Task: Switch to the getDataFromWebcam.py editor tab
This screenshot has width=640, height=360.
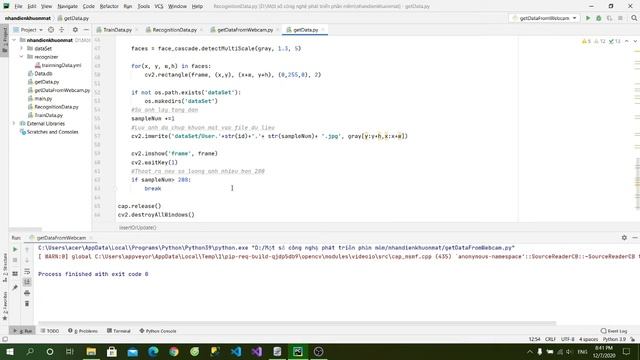Action: (x=245, y=30)
